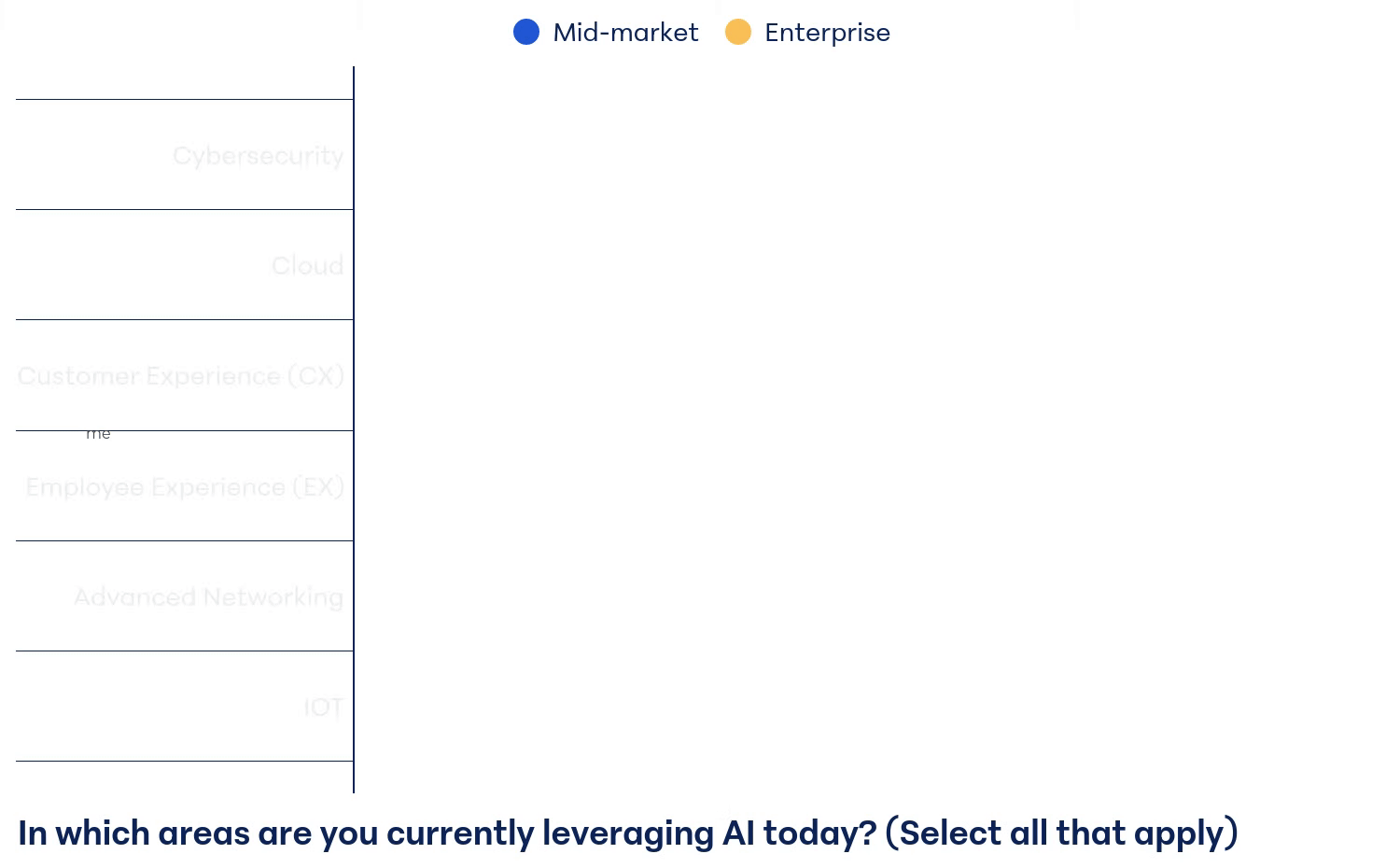Click empty plot area beside Advanced Networking row
This screenshot has width=1400, height=868.
pos(840,596)
